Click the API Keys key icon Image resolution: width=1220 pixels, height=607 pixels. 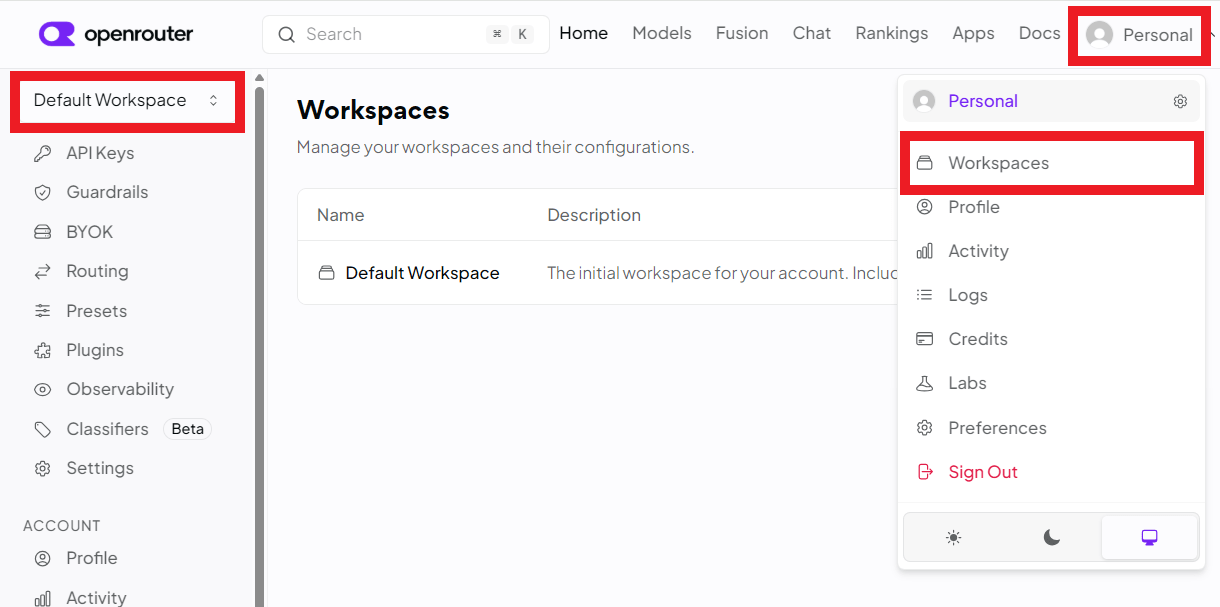(42, 153)
